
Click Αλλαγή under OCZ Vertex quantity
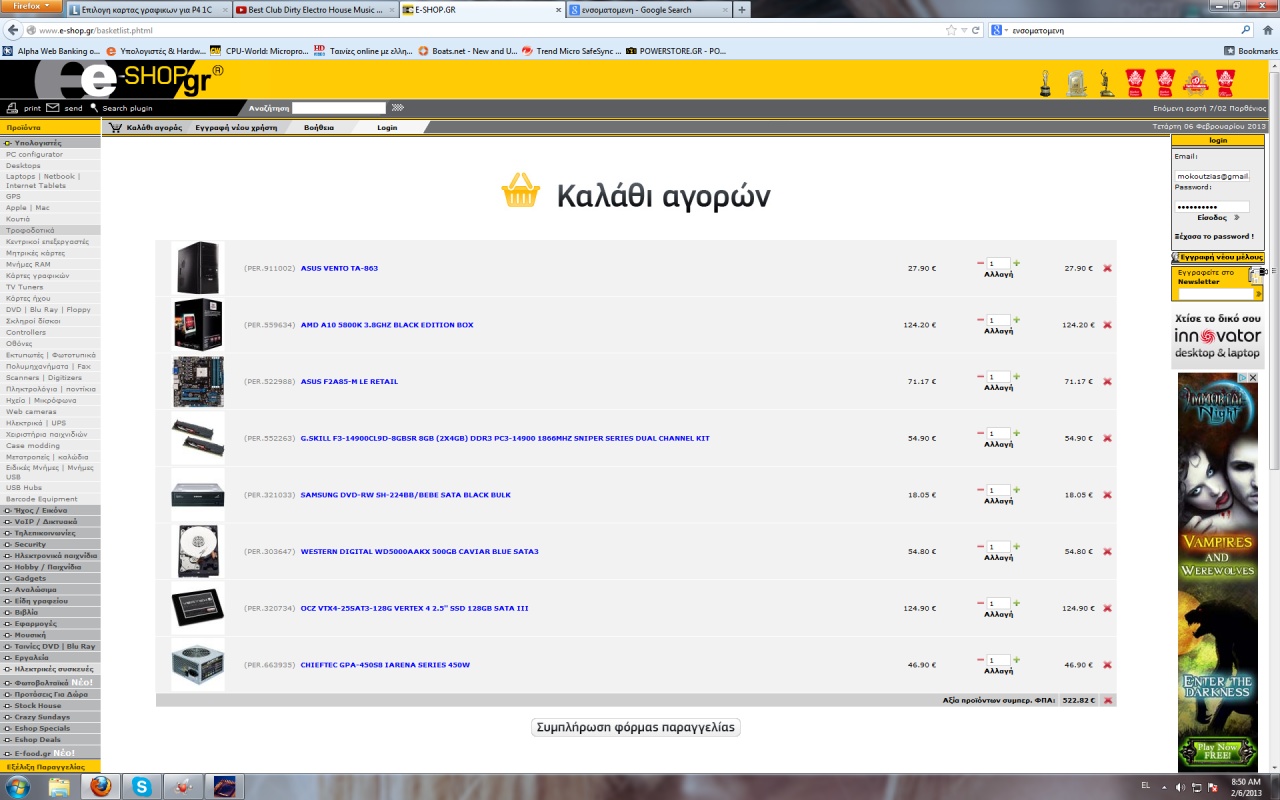click(x=998, y=614)
